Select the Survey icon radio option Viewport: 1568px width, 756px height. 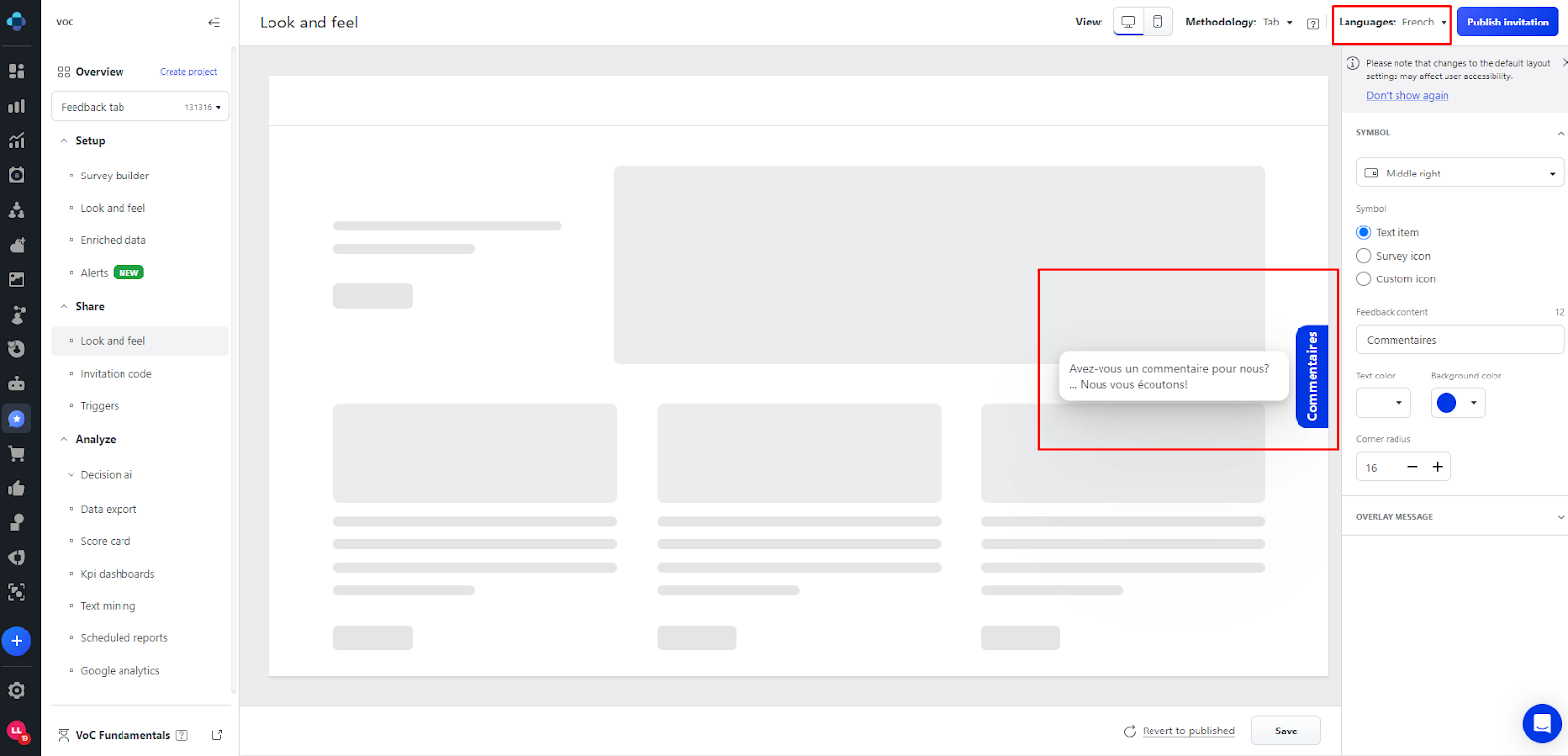click(1363, 256)
